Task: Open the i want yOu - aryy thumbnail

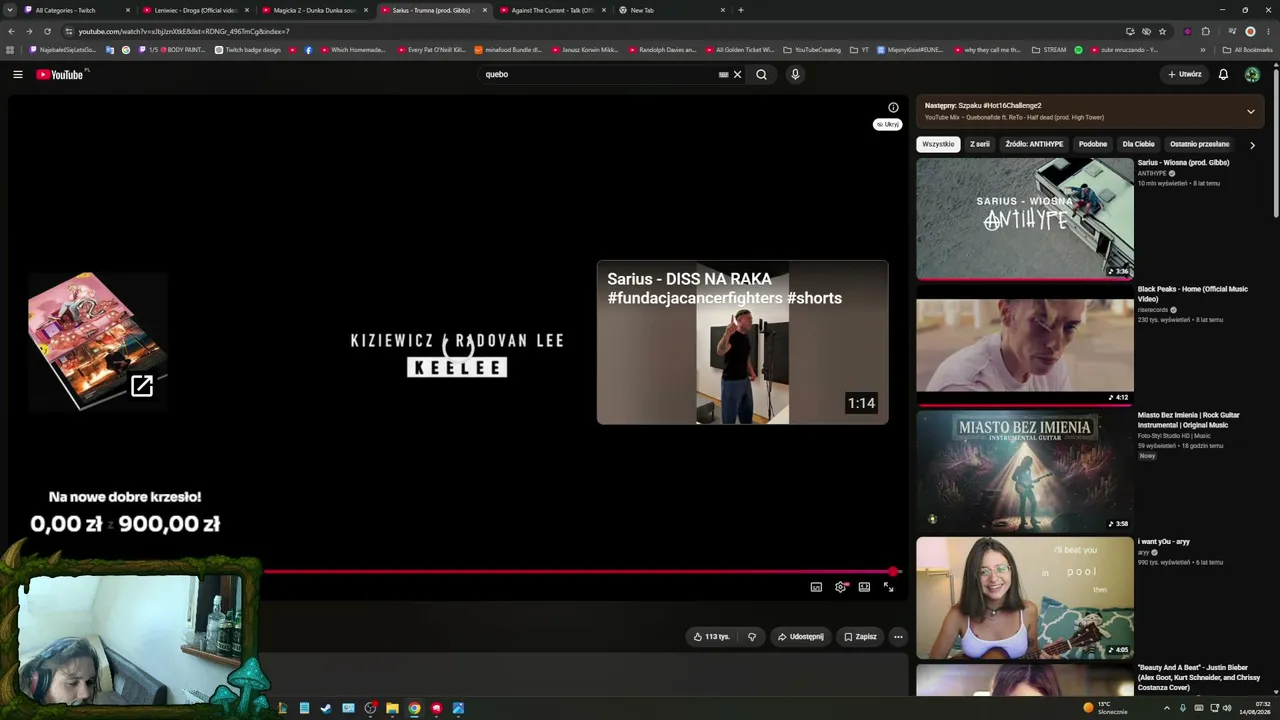Action: coord(1025,598)
